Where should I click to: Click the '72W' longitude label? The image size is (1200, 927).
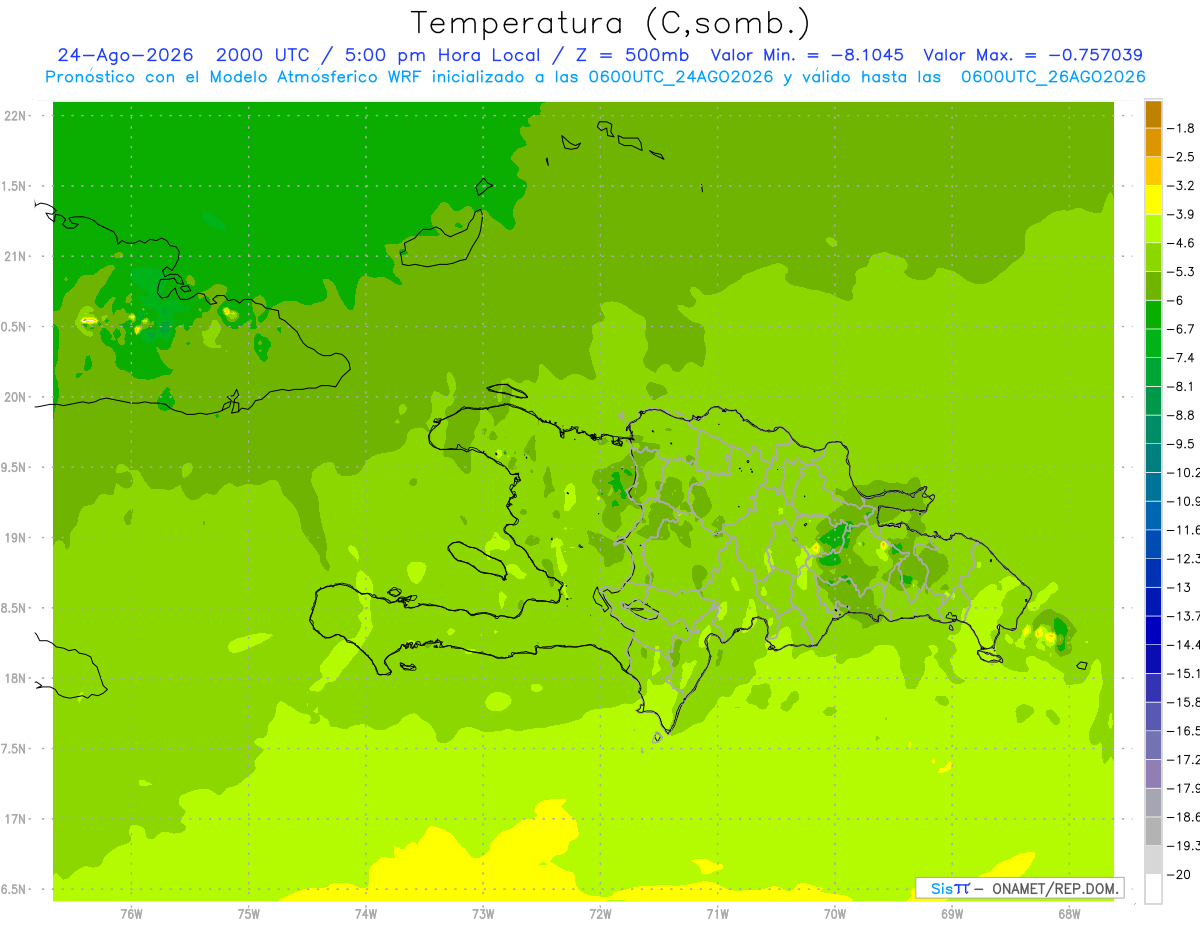(600, 913)
